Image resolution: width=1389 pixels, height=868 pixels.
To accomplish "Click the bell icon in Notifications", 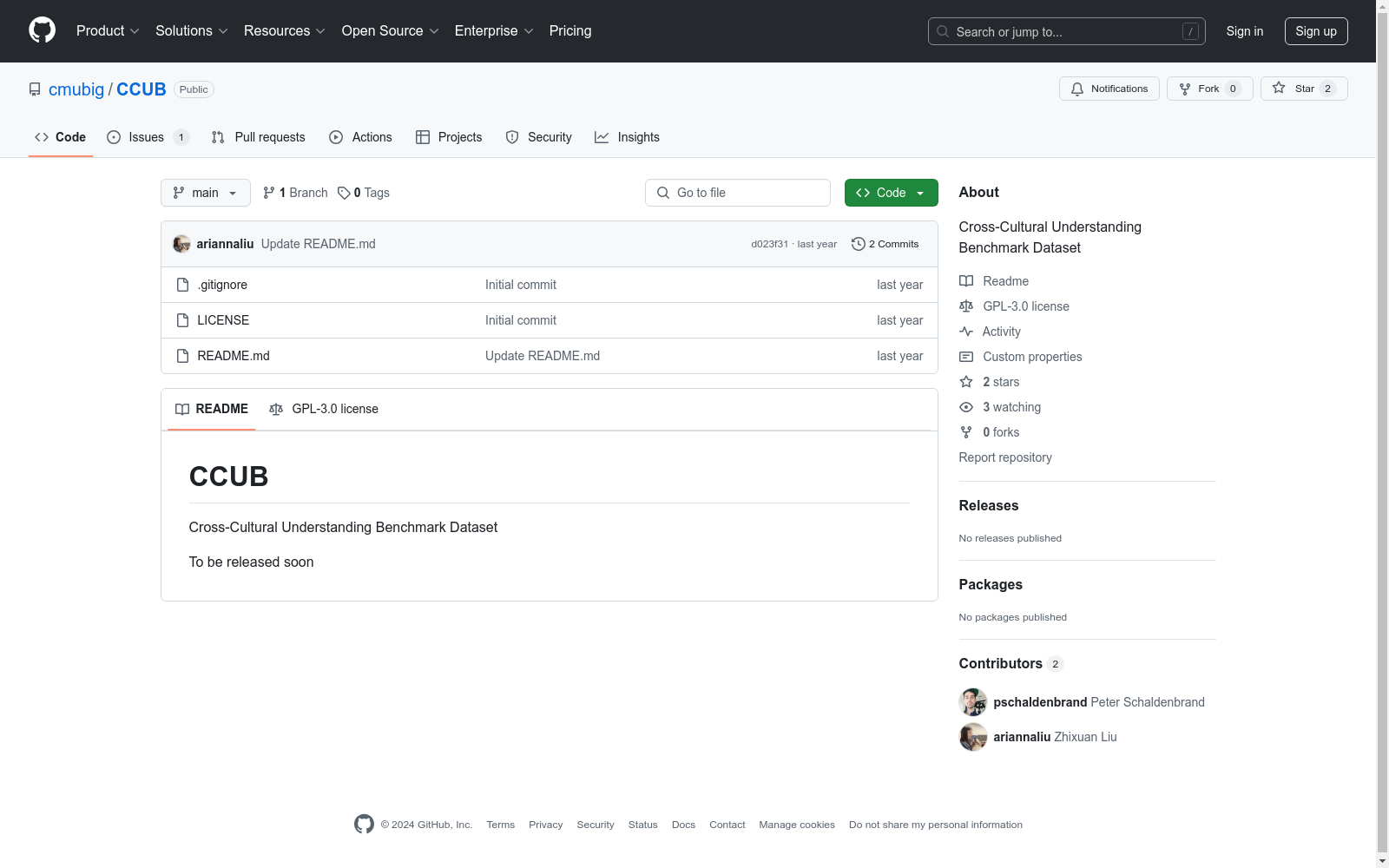I will tap(1077, 89).
